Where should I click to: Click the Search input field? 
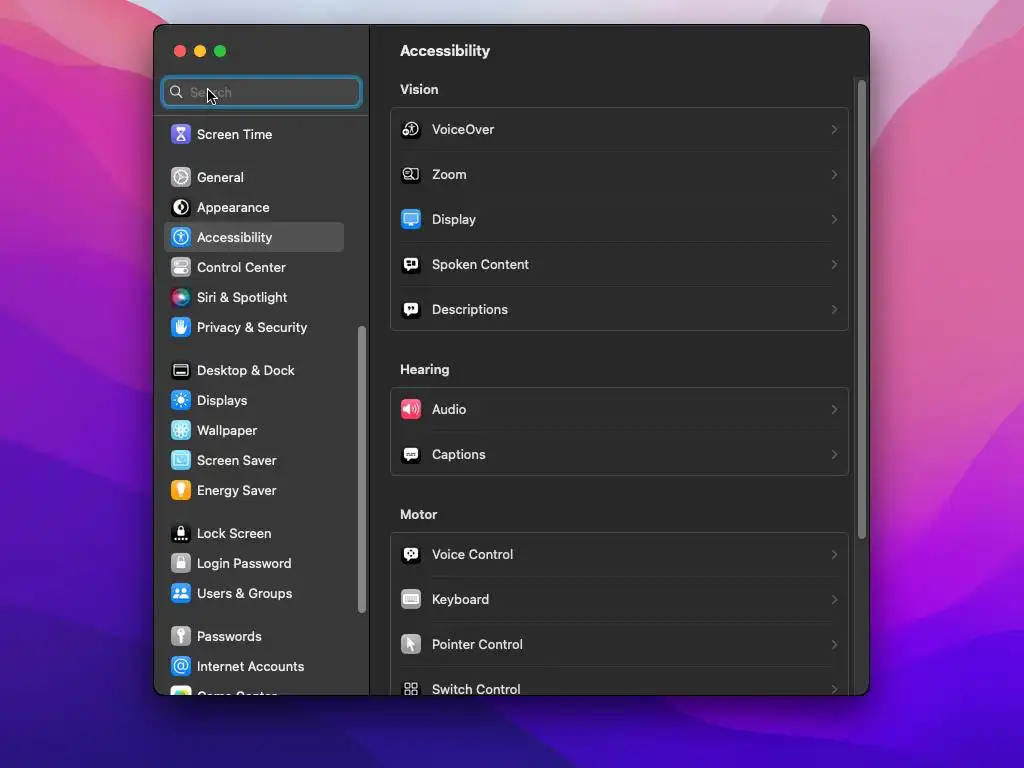[261, 92]
